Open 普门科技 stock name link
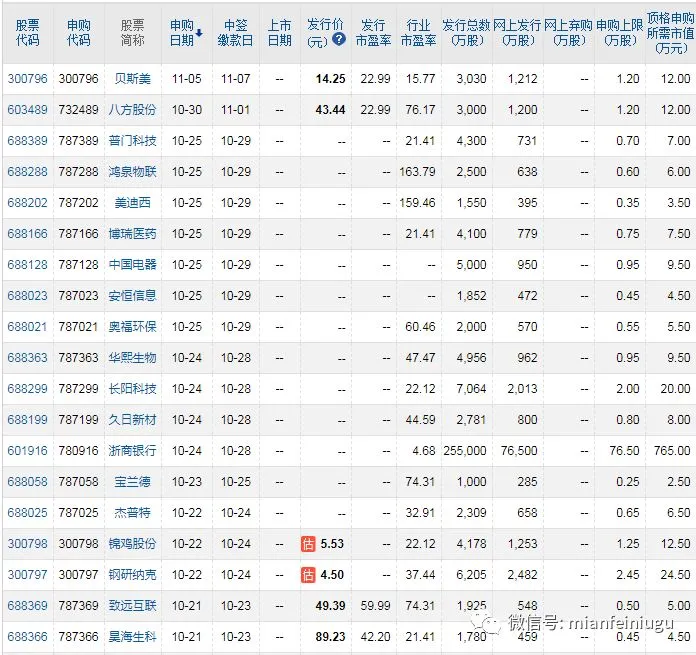696x655 pixels. [x=132, y=141]
